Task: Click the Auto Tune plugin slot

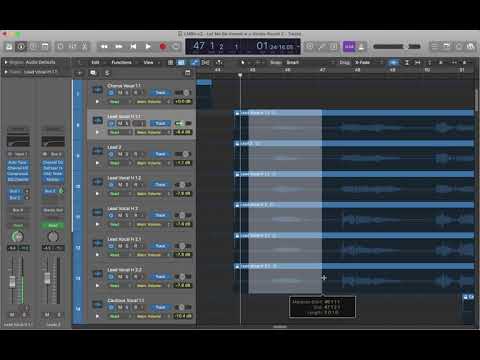Action: 18,162
